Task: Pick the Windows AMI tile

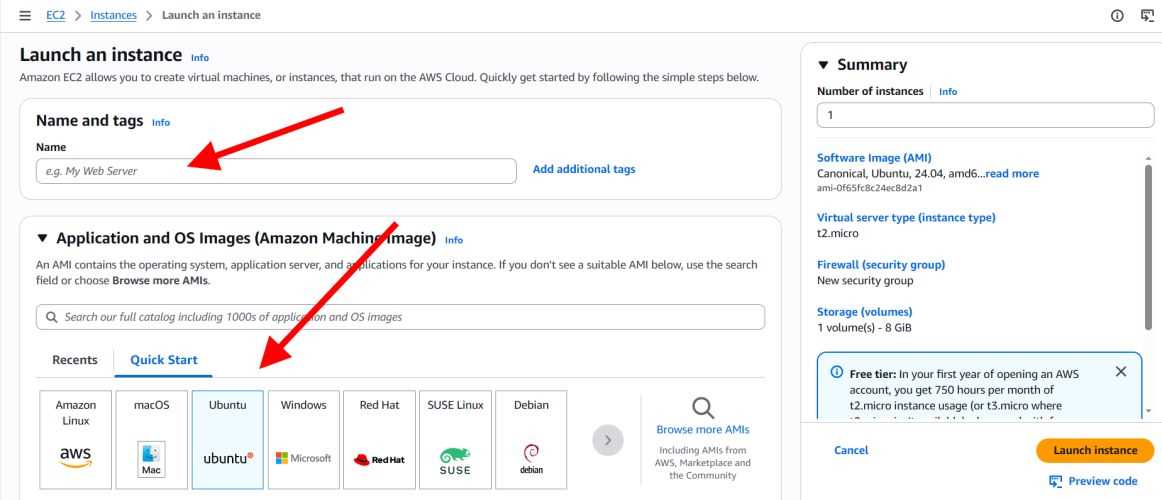Action: 303,439
